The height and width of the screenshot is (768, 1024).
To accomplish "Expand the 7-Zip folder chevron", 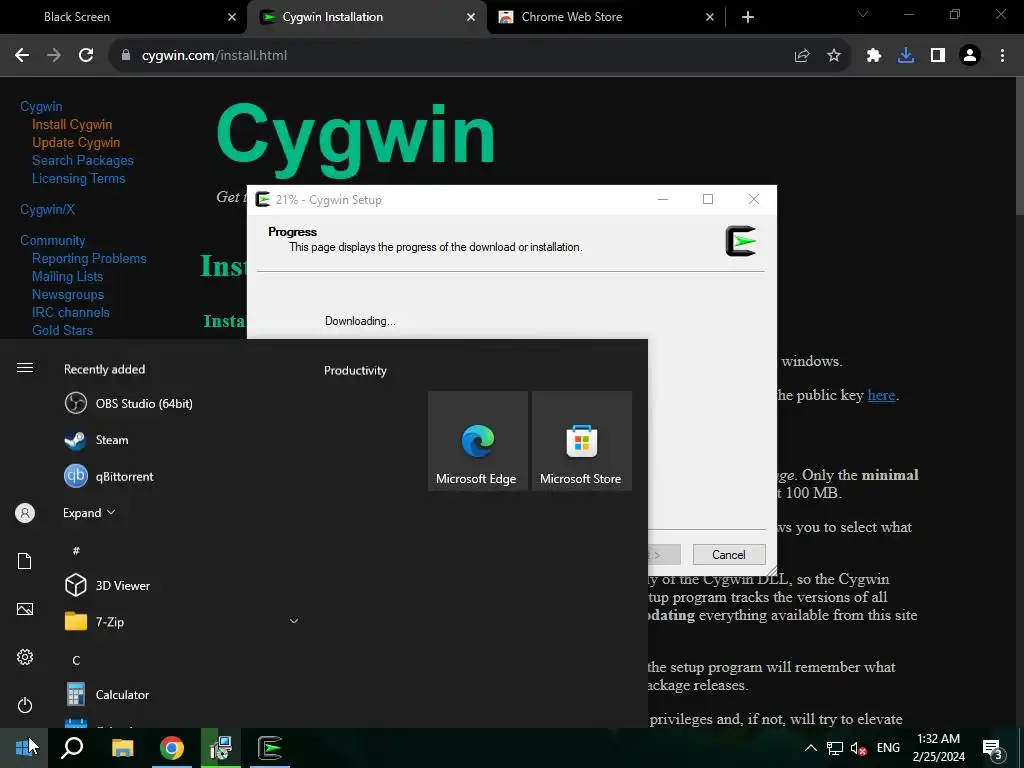I will (x=294, y=621).
